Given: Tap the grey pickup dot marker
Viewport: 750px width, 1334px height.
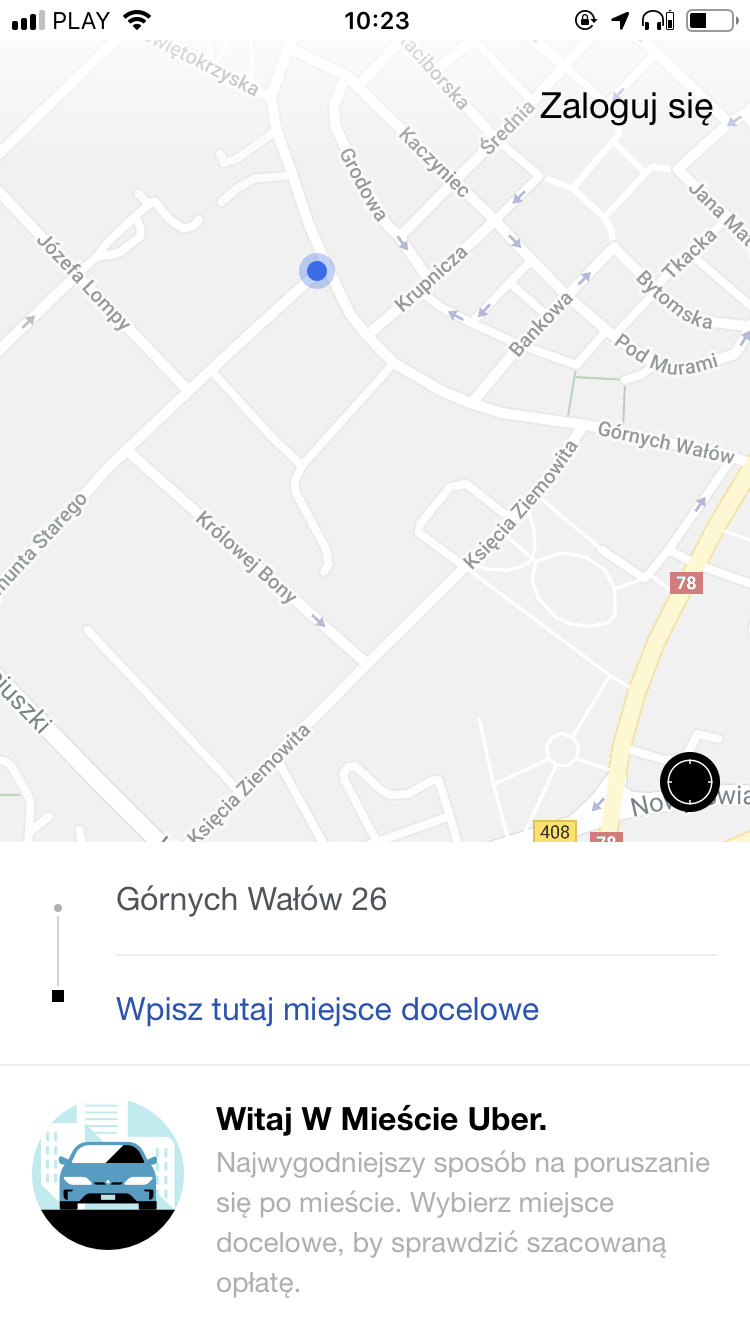Looking at the screenshot, I should 58,908.
